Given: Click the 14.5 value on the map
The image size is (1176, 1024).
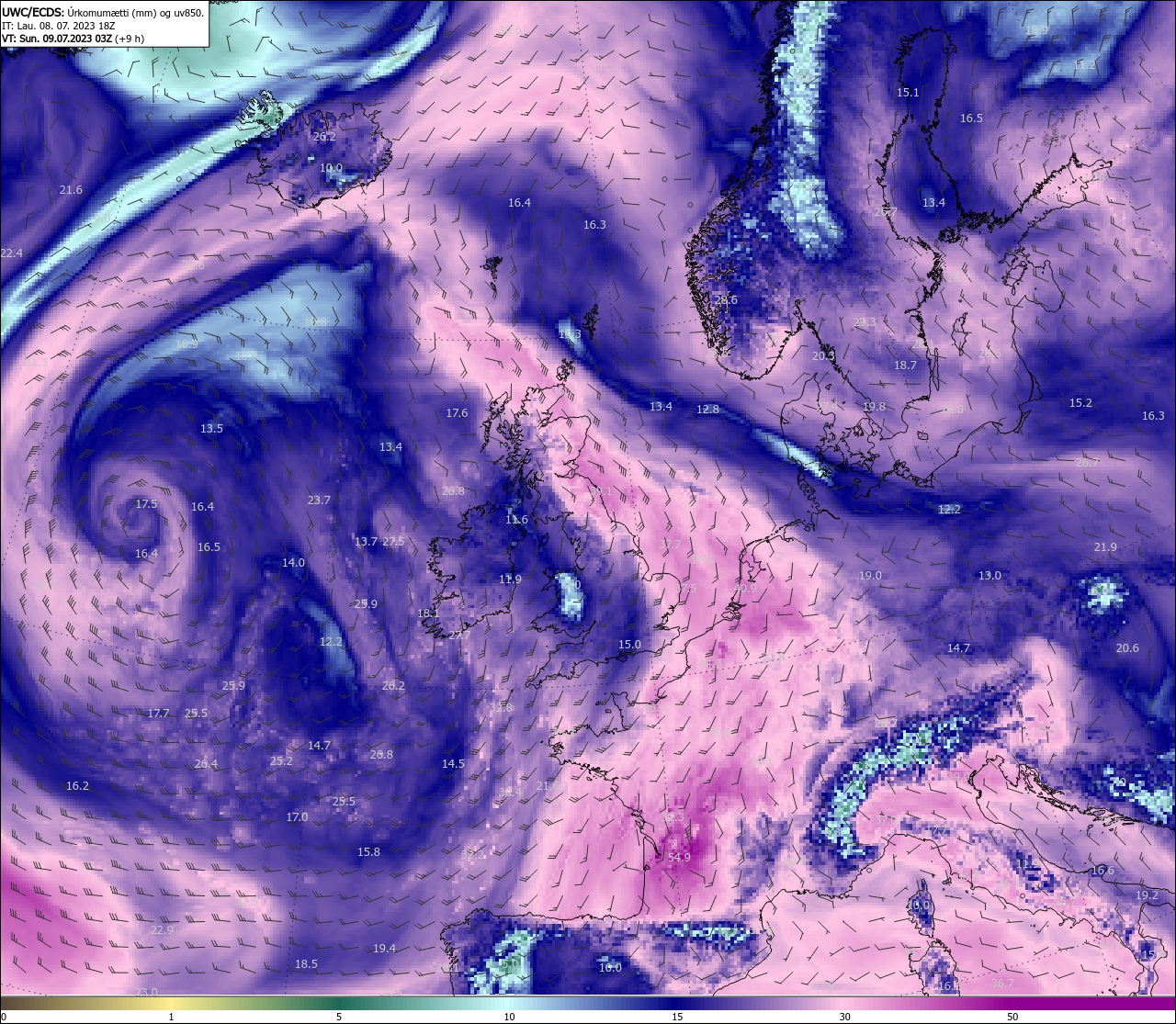Looking at the screenshot, I should [453, 764].
